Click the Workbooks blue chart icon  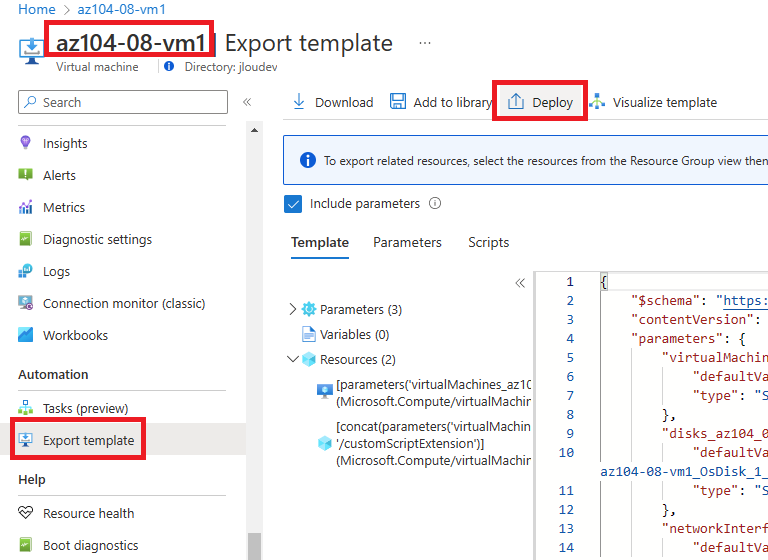(25, 335)
